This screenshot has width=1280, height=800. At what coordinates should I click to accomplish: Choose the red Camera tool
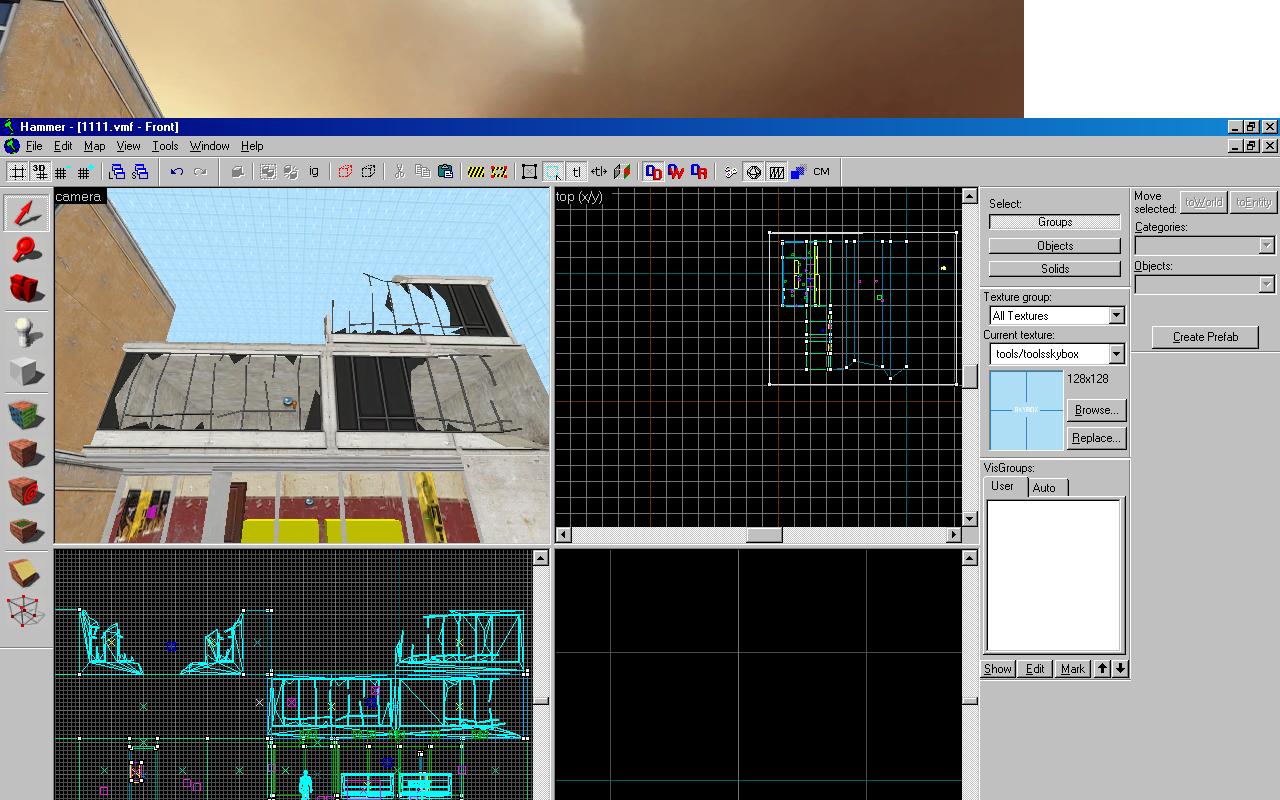(x=27, y=289)
